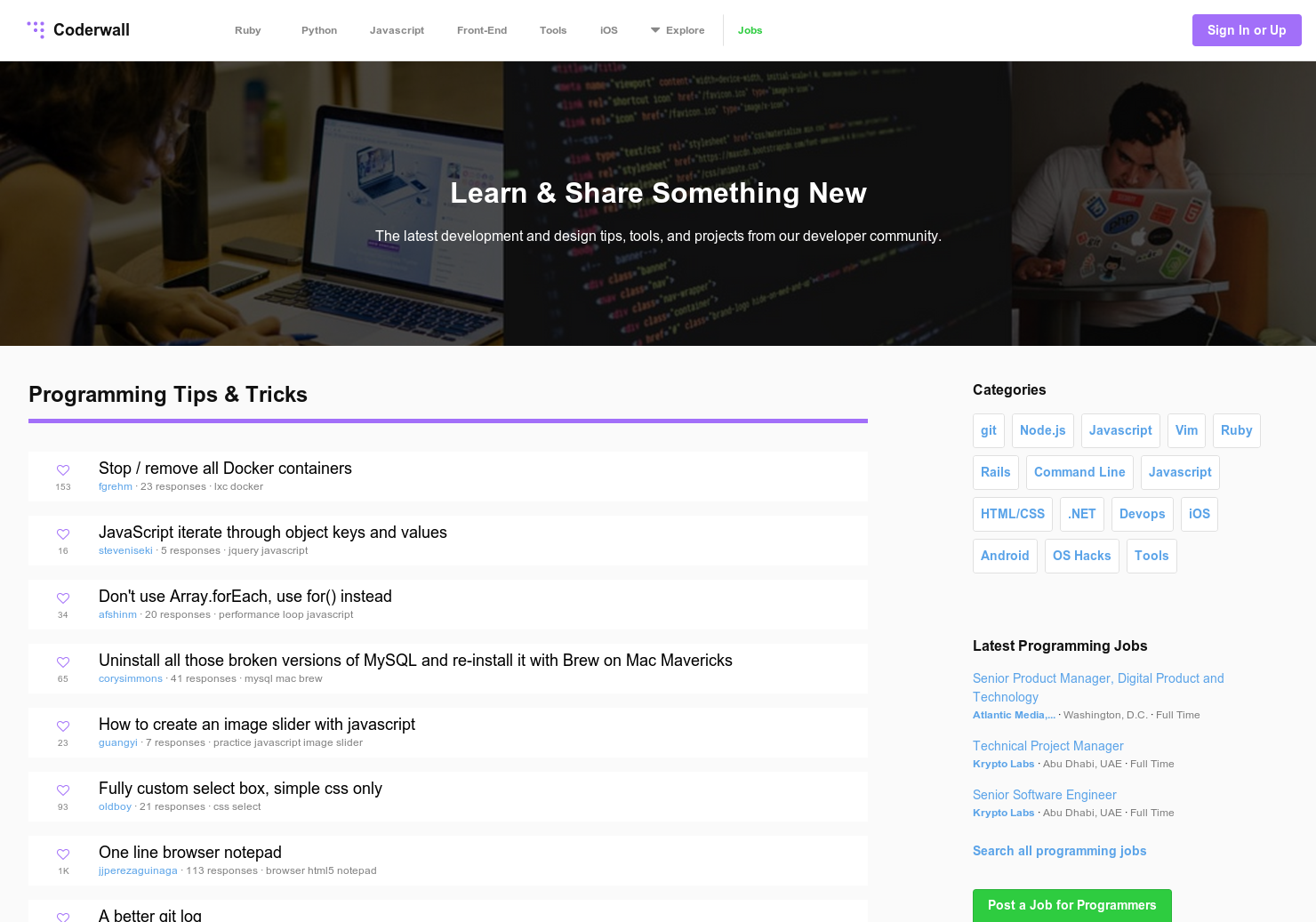Click the Sign In or Up button
Screen dimensions: 1316x922
click(1247, 29)
